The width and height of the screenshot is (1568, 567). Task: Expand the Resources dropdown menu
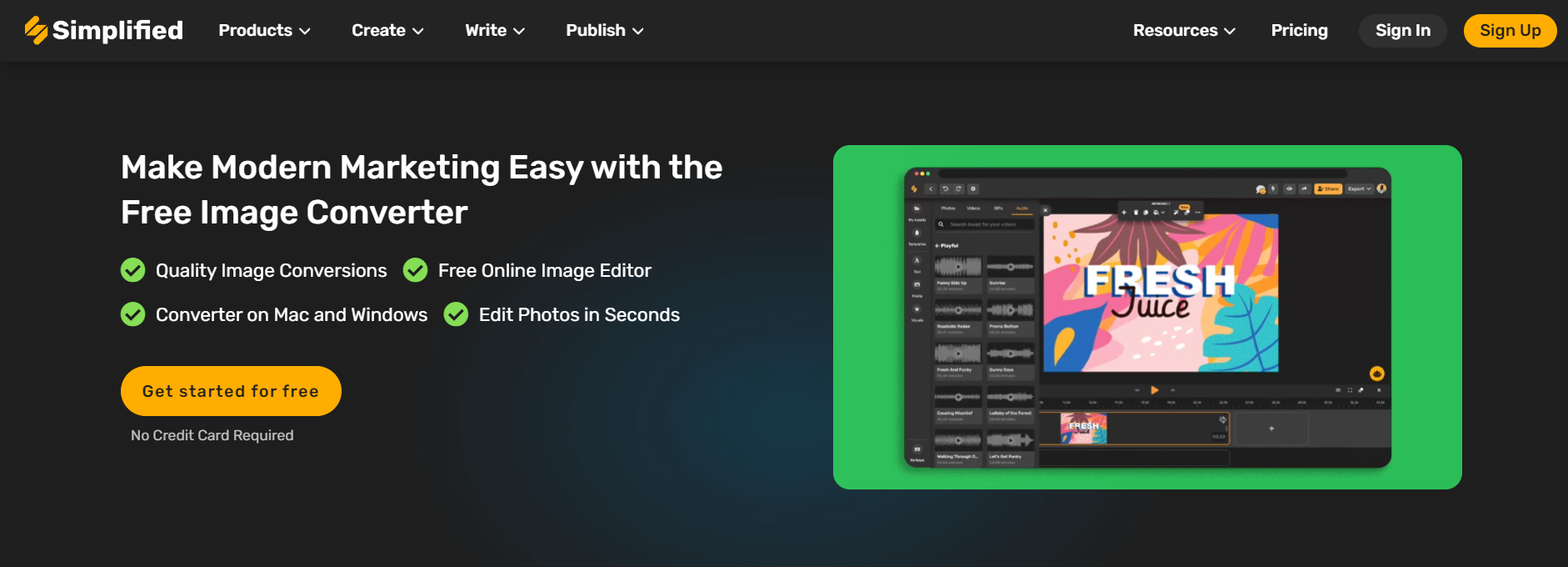tap(1184, 30)
